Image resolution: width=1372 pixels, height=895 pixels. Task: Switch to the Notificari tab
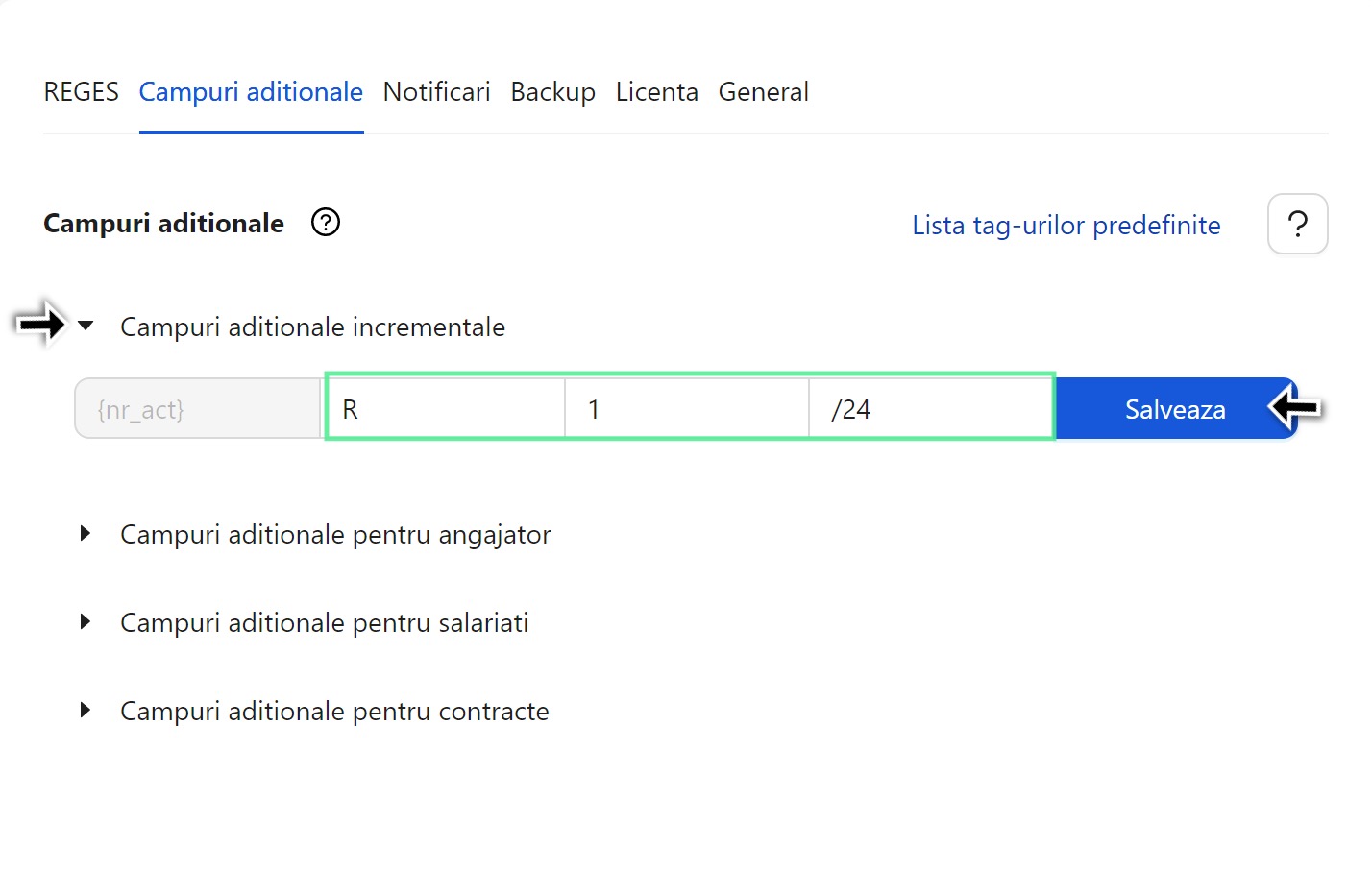click(x=436, y=91)
